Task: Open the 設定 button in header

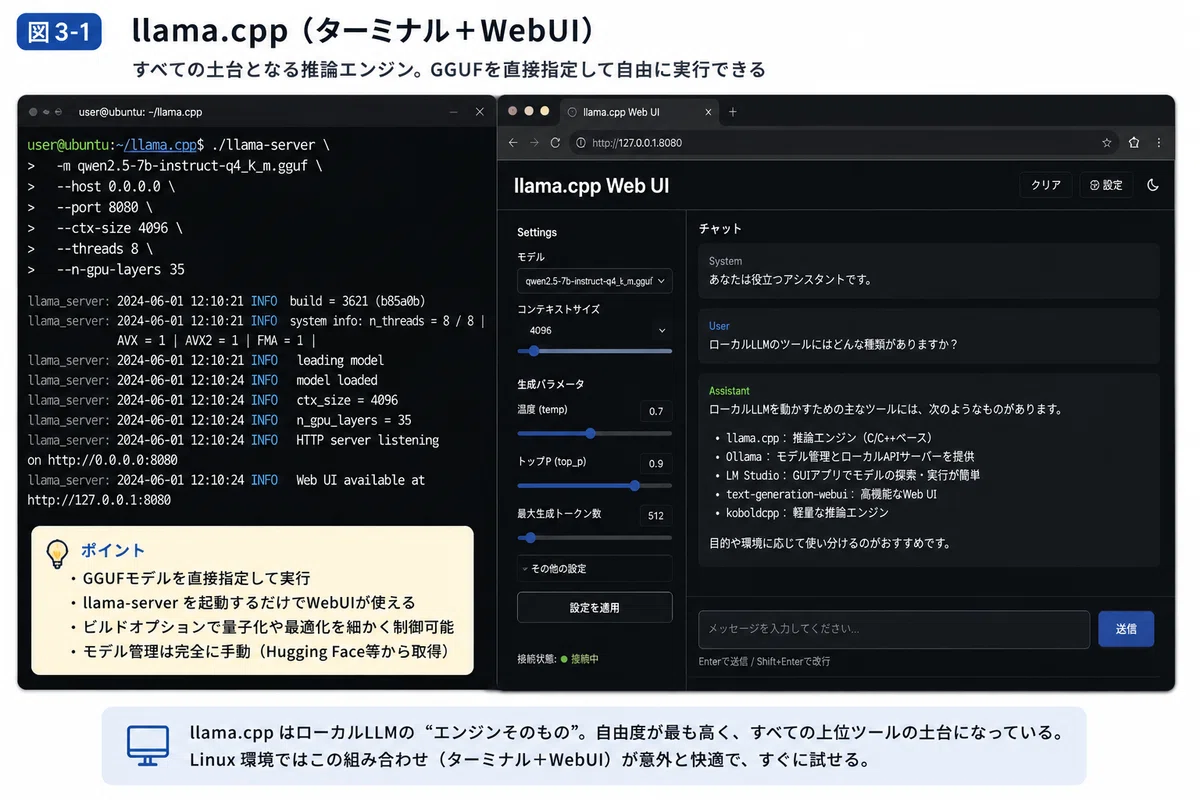Action: 1106,185
